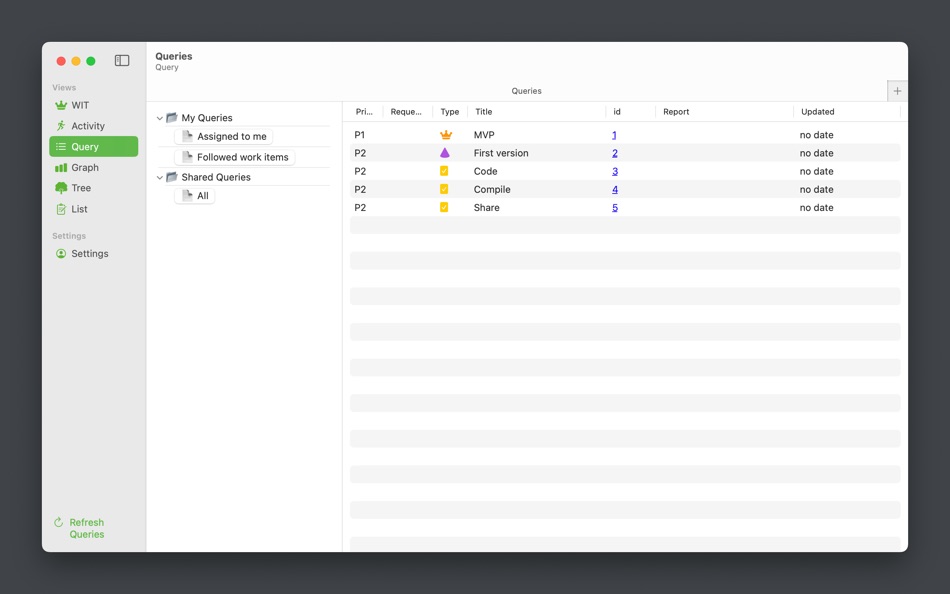Click the Refresh Queries circular arrow icon

coord(59,522)
